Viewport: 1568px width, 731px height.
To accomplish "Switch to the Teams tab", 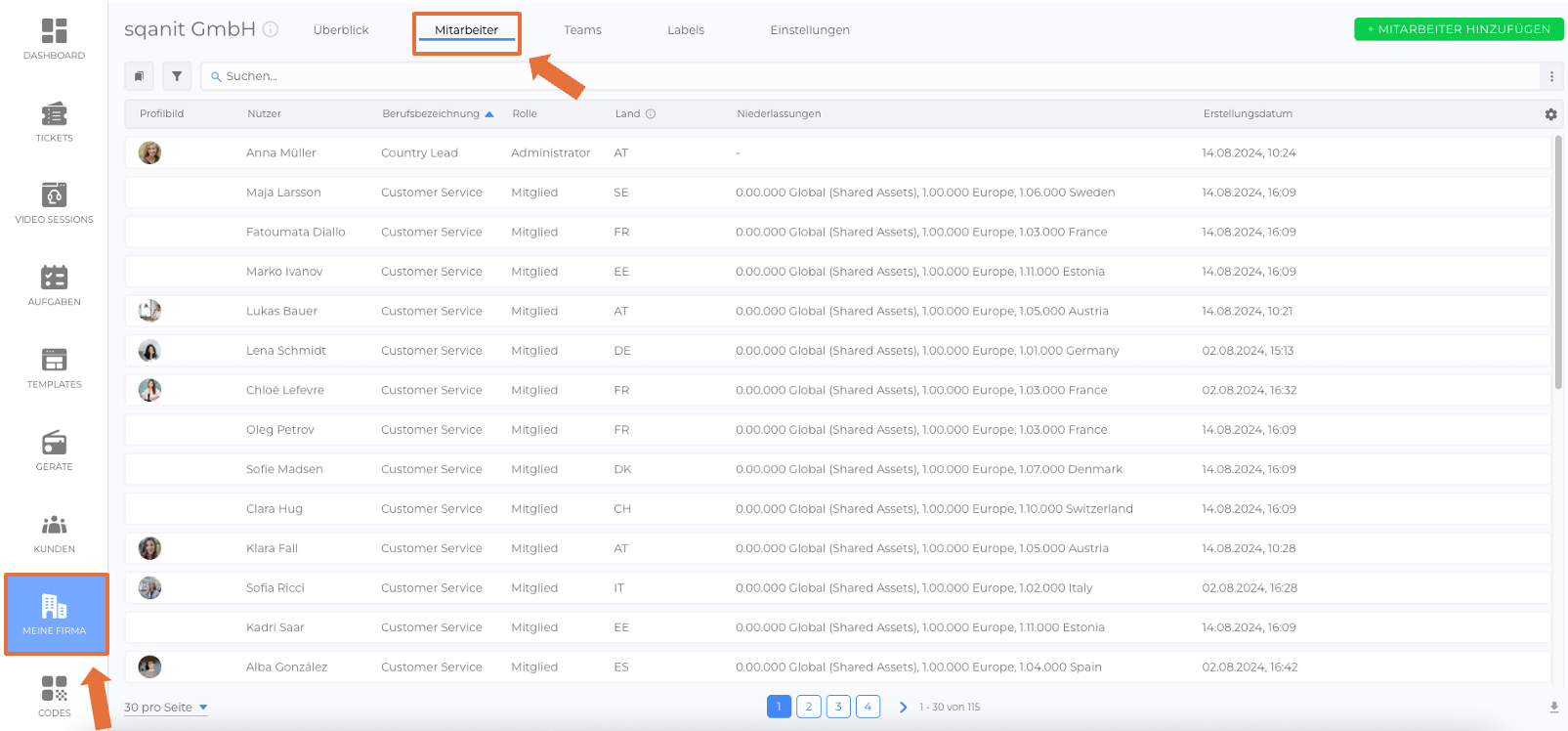I will [x=582, y=30].
